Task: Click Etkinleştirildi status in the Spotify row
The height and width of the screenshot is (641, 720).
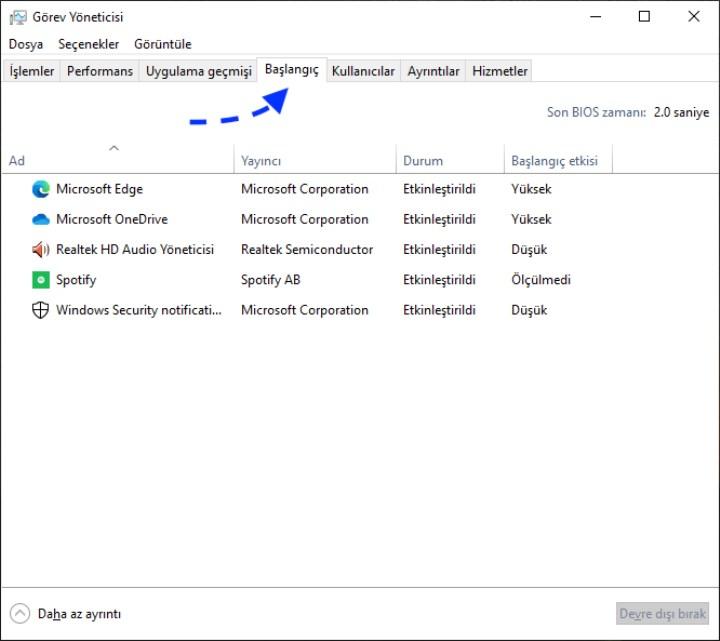Action: (x=439, y=280)
